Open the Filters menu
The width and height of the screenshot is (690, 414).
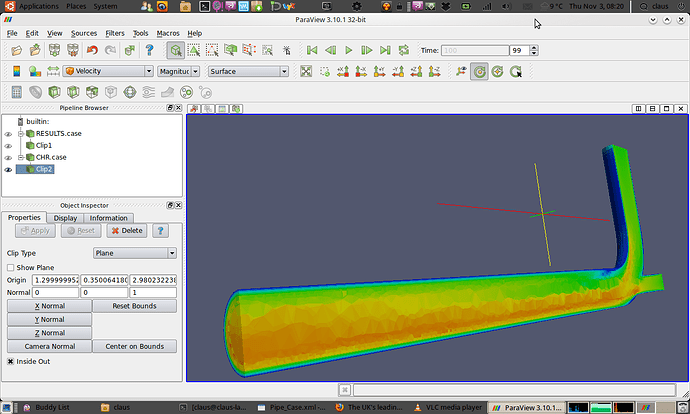(x=115, y=33)
